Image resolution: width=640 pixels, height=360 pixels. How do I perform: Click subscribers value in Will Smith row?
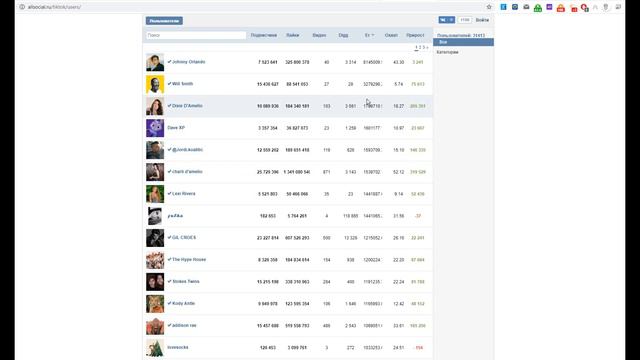click(x=268, y=84)
